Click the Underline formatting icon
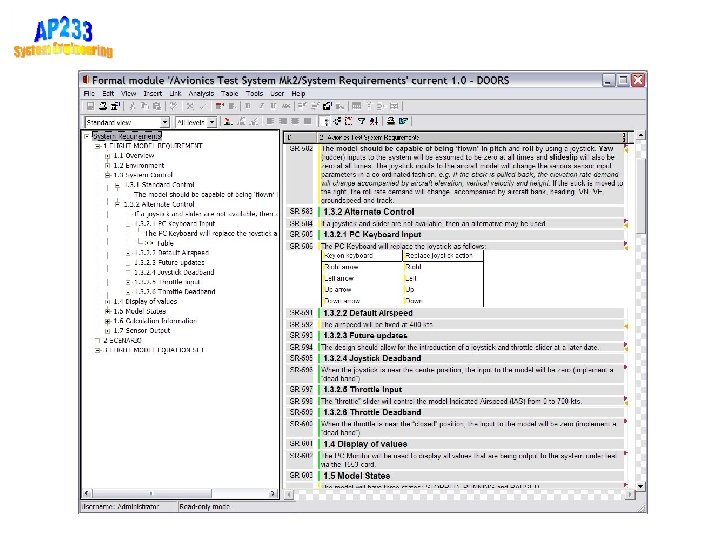Image resolution: width=720 pixels, height=540 pixels. click(x=273, y=106)
